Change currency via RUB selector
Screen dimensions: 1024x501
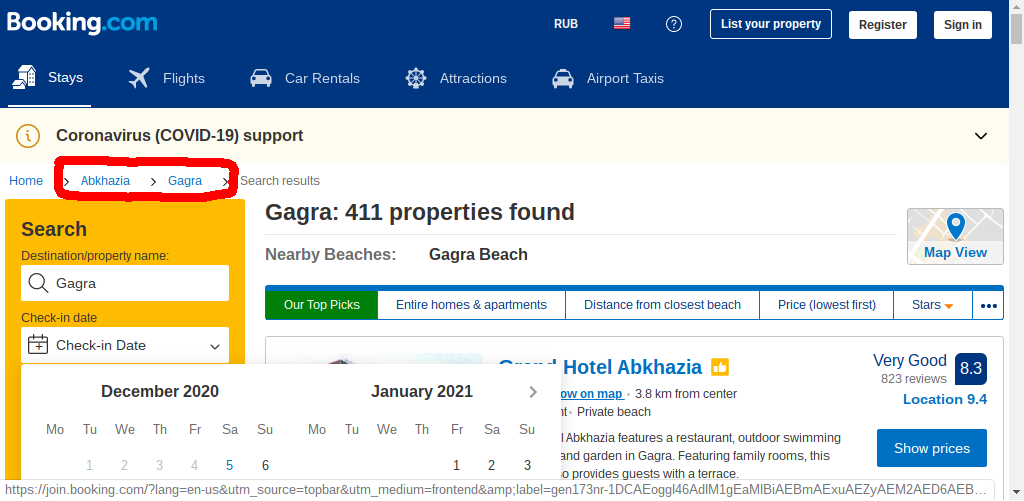(566, 24)
